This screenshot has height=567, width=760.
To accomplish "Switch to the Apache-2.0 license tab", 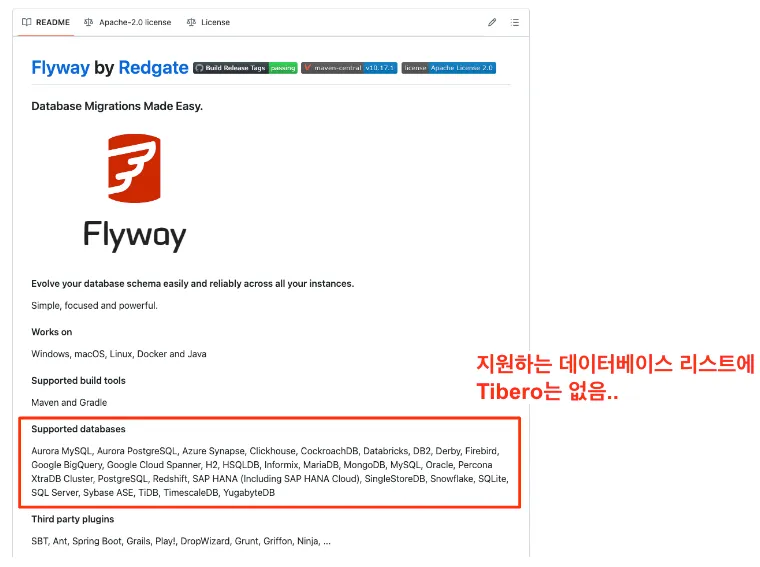I will coord(128,21).
